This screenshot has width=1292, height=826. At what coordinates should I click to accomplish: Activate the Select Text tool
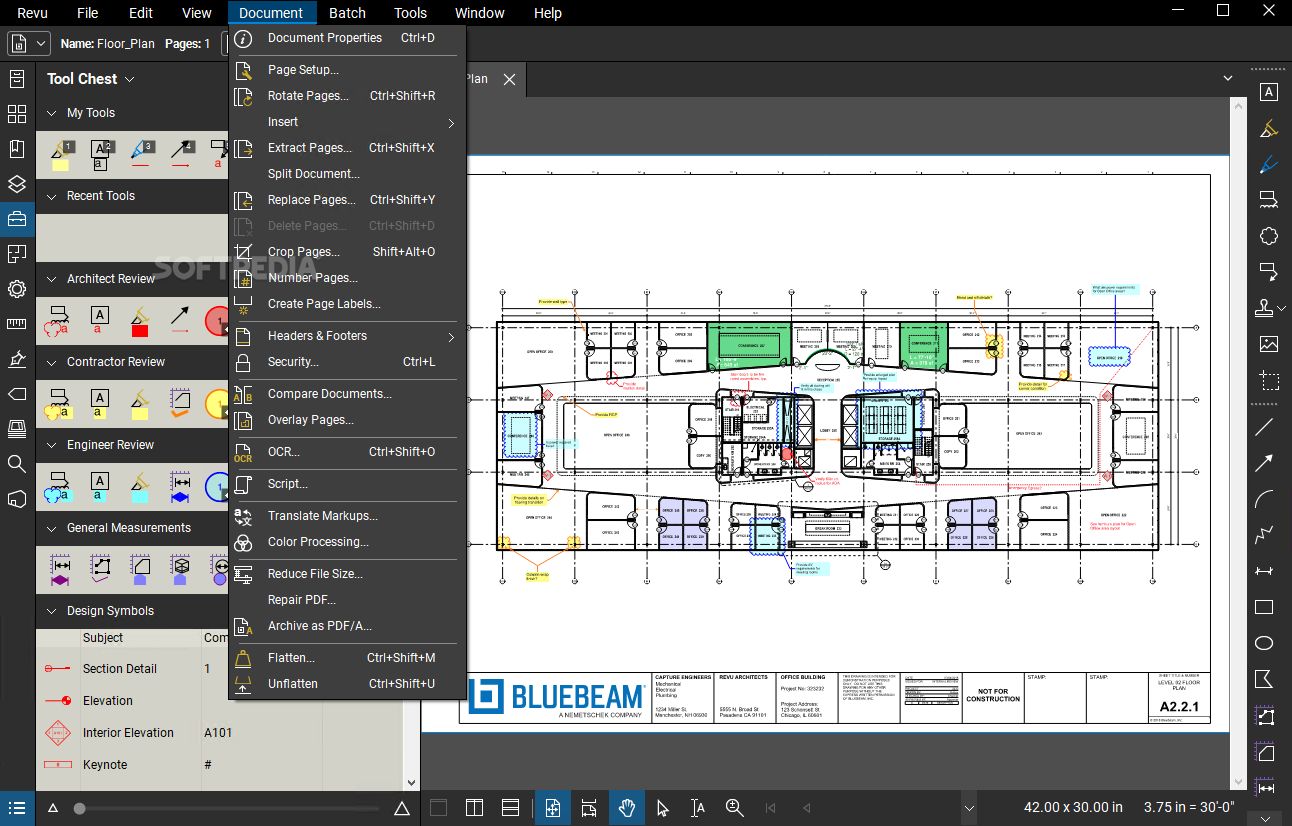point(698,808)
